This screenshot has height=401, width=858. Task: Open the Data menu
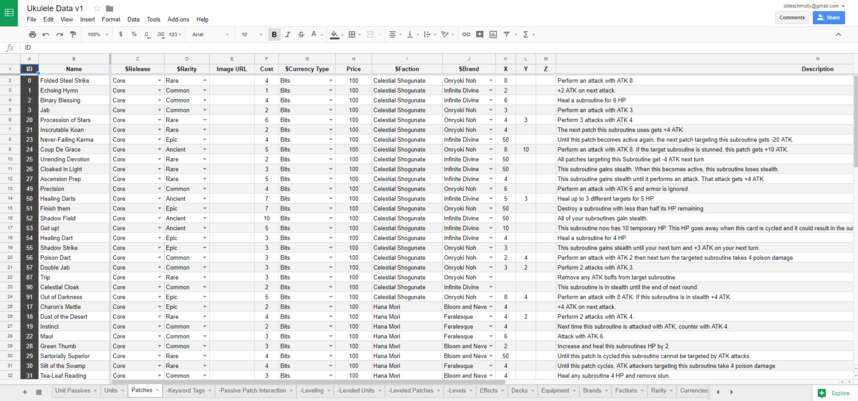tap(133, 19)
